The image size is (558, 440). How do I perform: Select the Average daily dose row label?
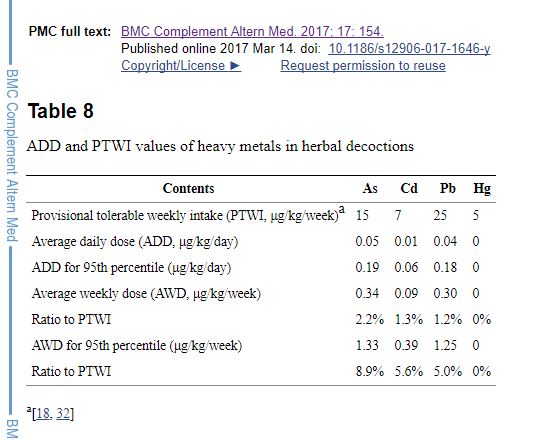[x=135, y=242]
